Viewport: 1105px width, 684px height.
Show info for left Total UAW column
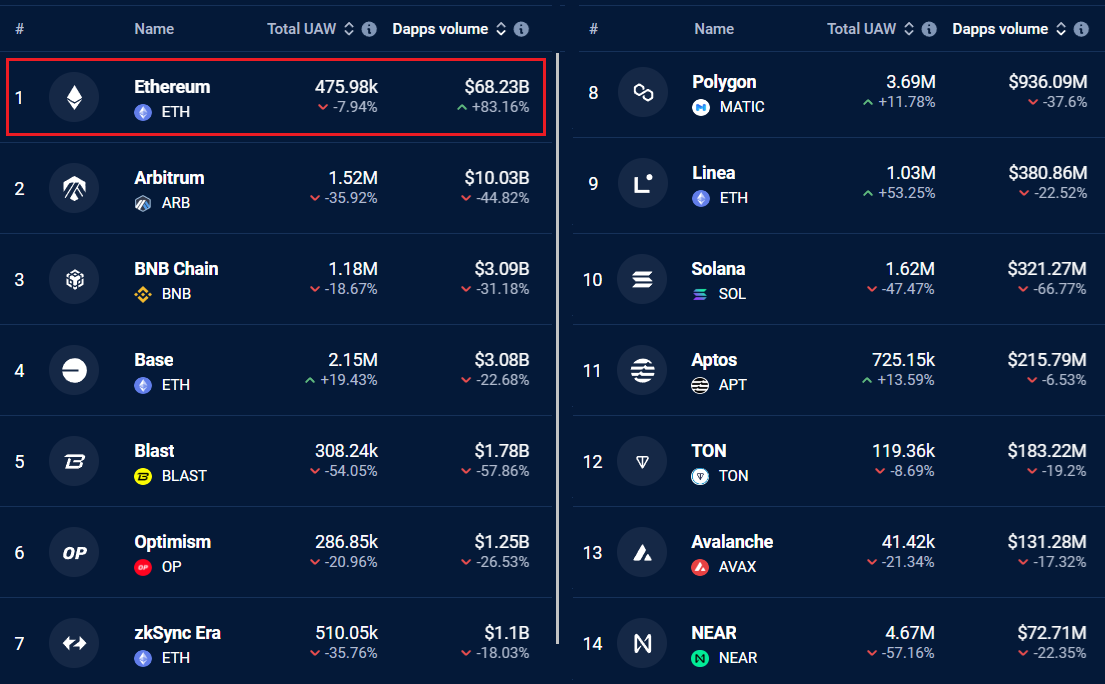click(369, 29)
